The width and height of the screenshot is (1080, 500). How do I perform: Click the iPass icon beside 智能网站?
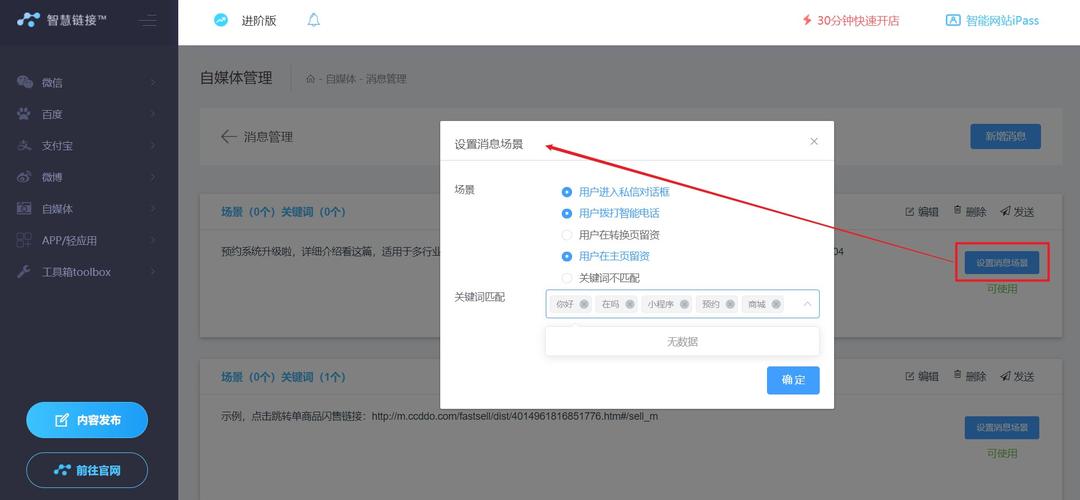[x=953, y=21]
